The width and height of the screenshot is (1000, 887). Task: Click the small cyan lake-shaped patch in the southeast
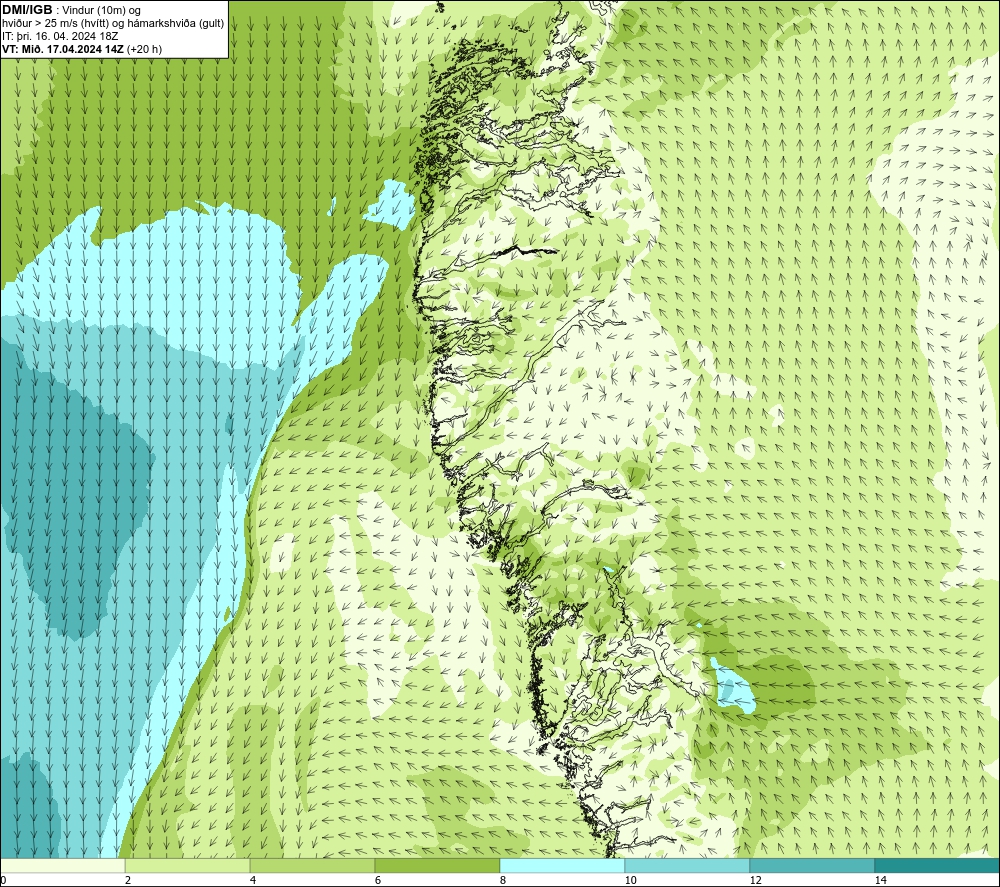(732, 687)
